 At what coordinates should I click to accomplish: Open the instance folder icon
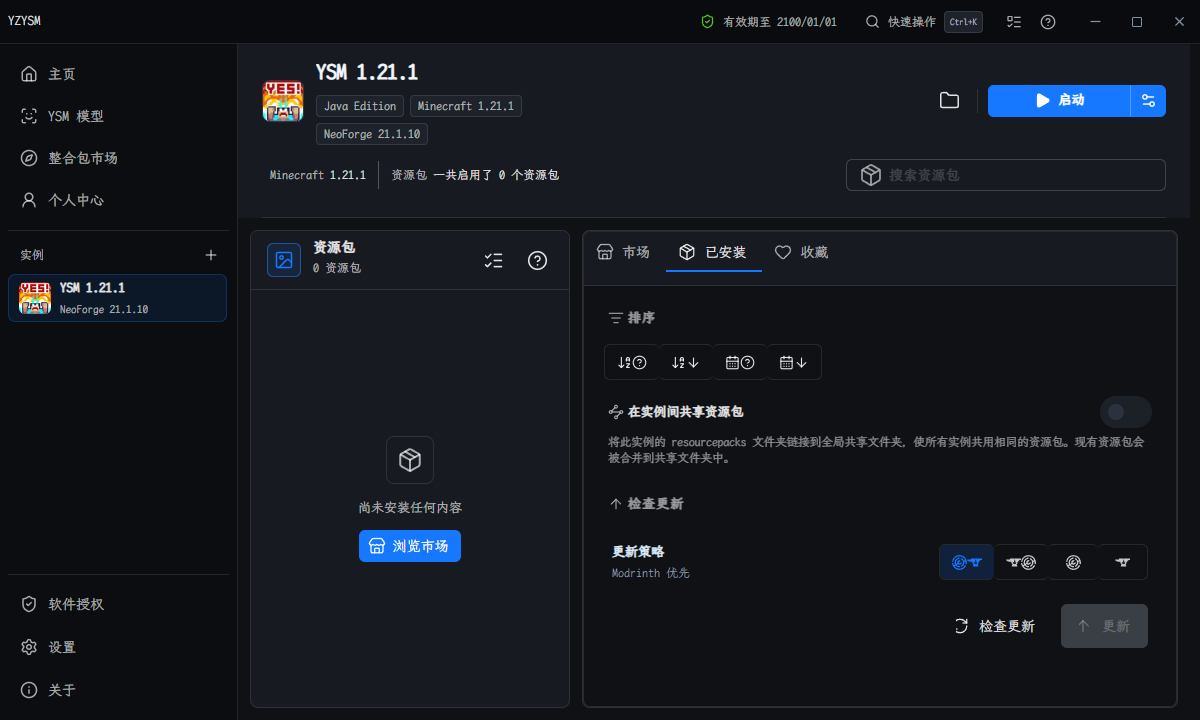coord(950,100)
